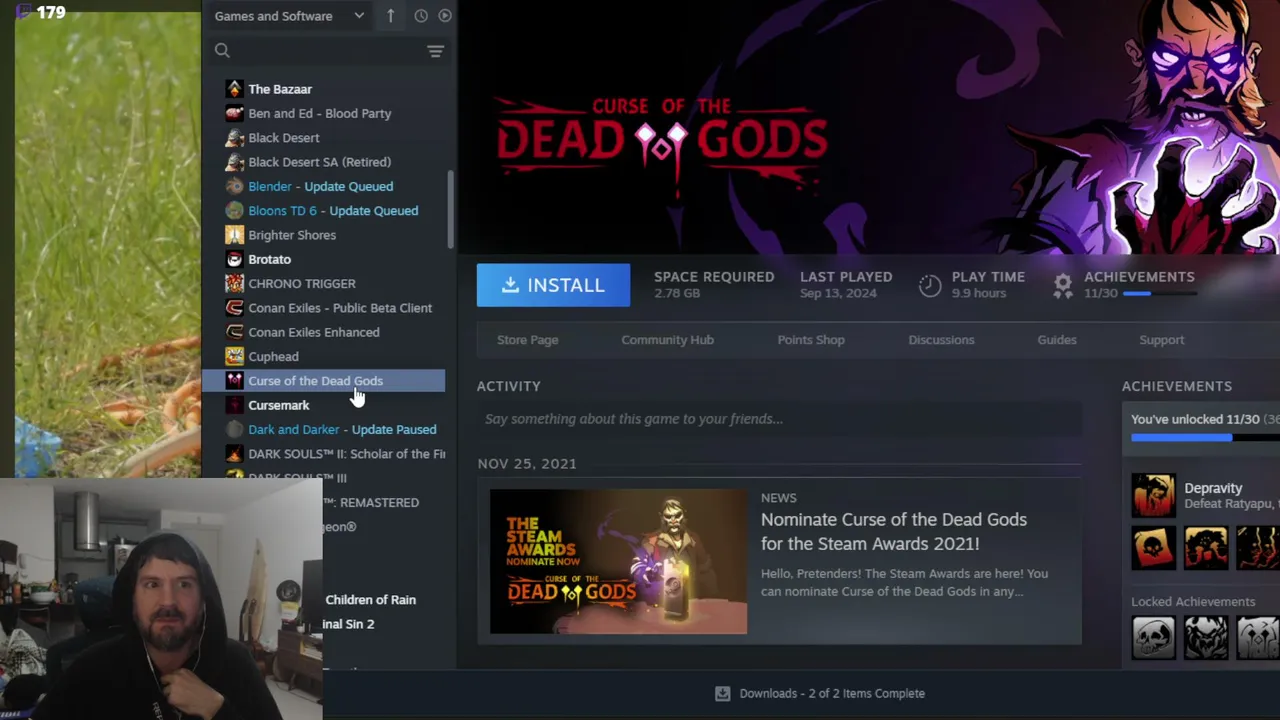Open the Community Hub tab
Image resolution: width=1280 pixels, height=720 pixels.
tap(667, 340)
